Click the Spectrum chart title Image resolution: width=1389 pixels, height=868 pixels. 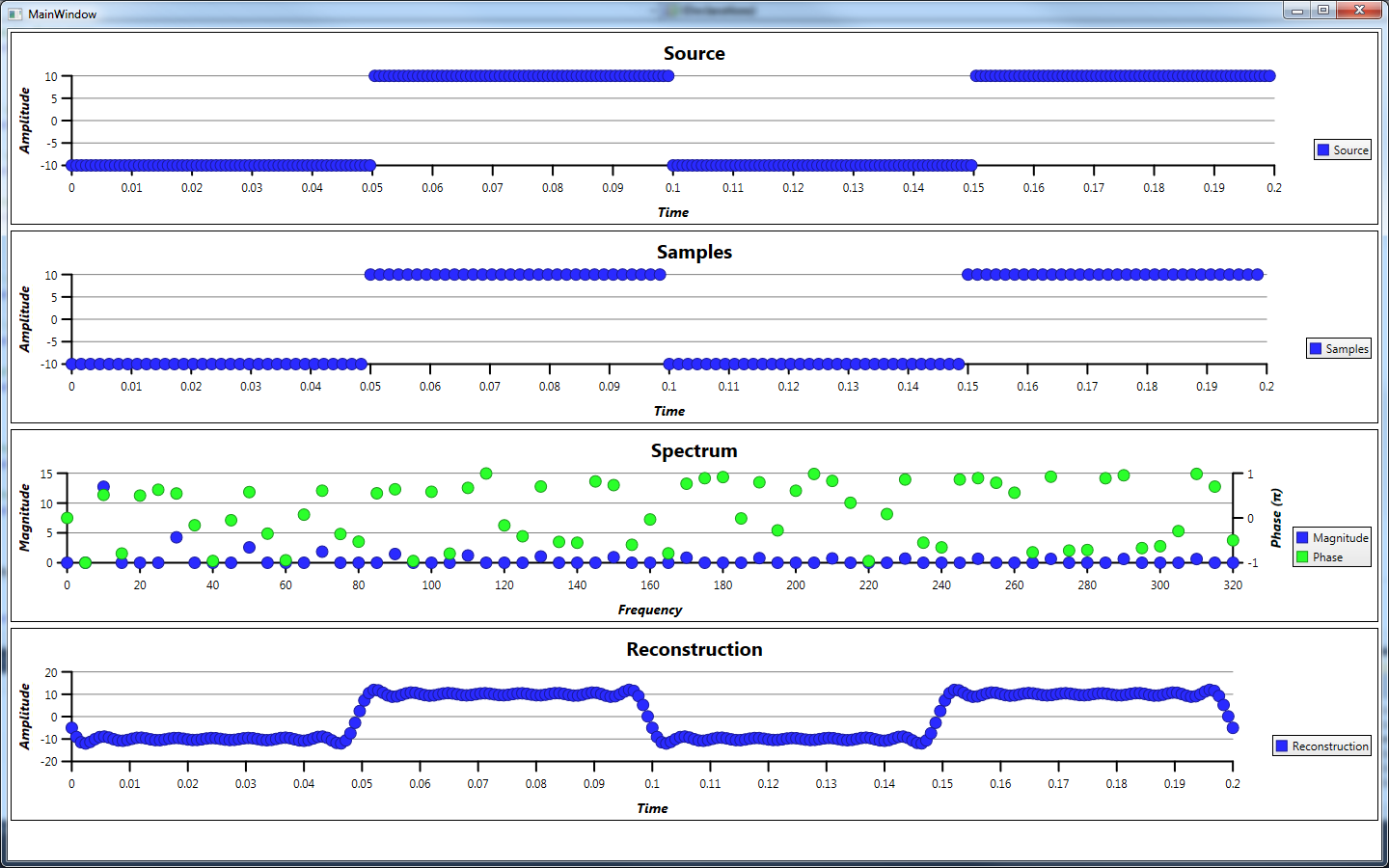click(x=694, y=450)
